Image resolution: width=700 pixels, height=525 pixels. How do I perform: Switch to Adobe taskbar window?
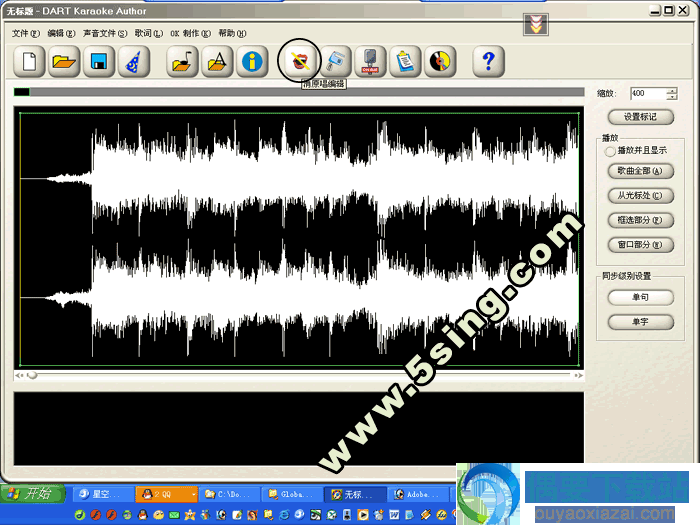(x=418, y=494)
